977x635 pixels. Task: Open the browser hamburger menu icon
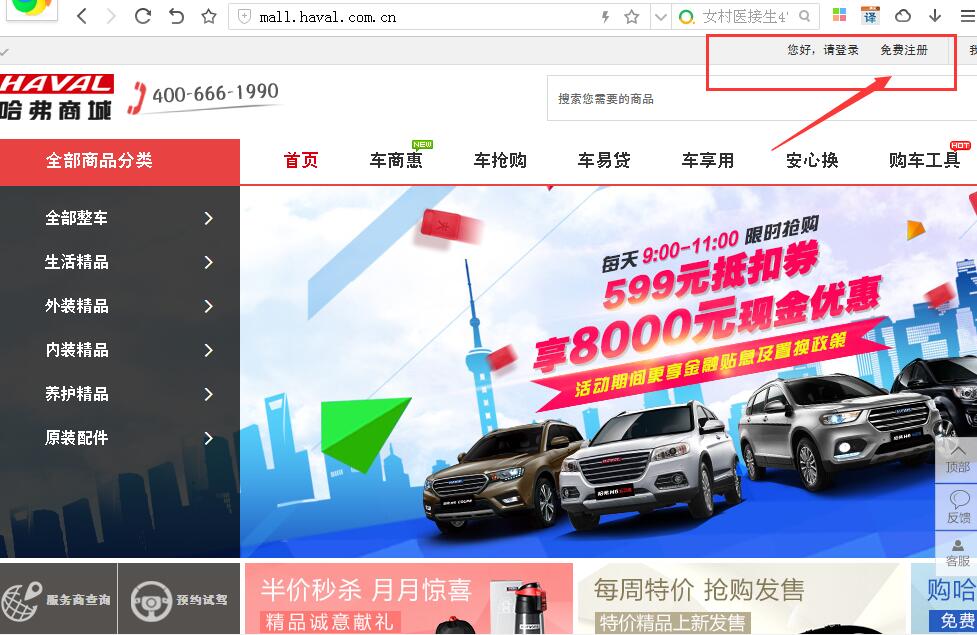tap(965, 16)
